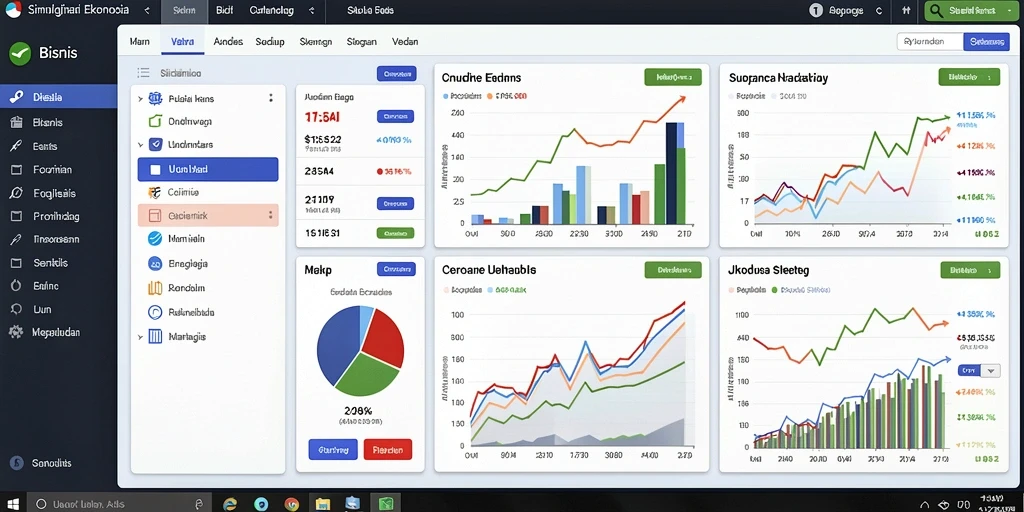Select the Skenagn tab
The image size is (1024, 512).
click(x=315, y=41)
